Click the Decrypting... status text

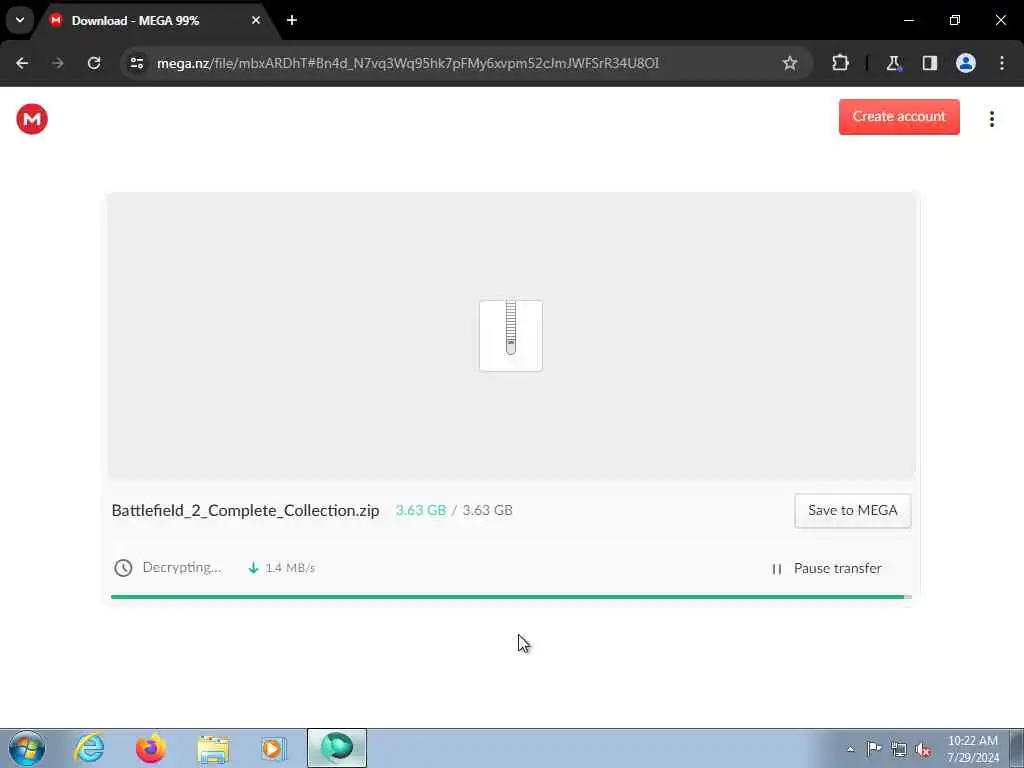[x=182, y=568]
